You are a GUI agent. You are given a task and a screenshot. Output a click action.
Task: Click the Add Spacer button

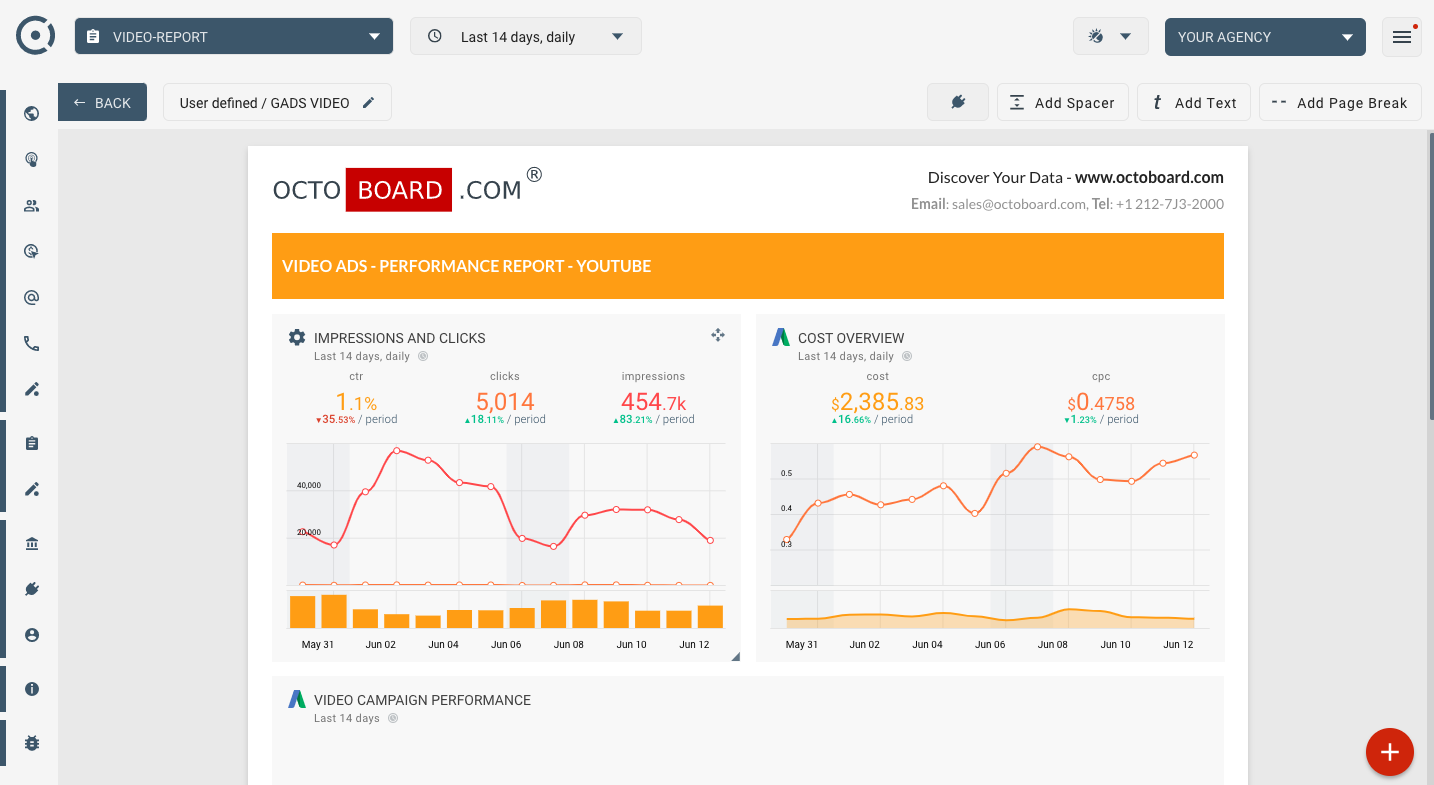pyautogui.click(x=1063, y=102)
